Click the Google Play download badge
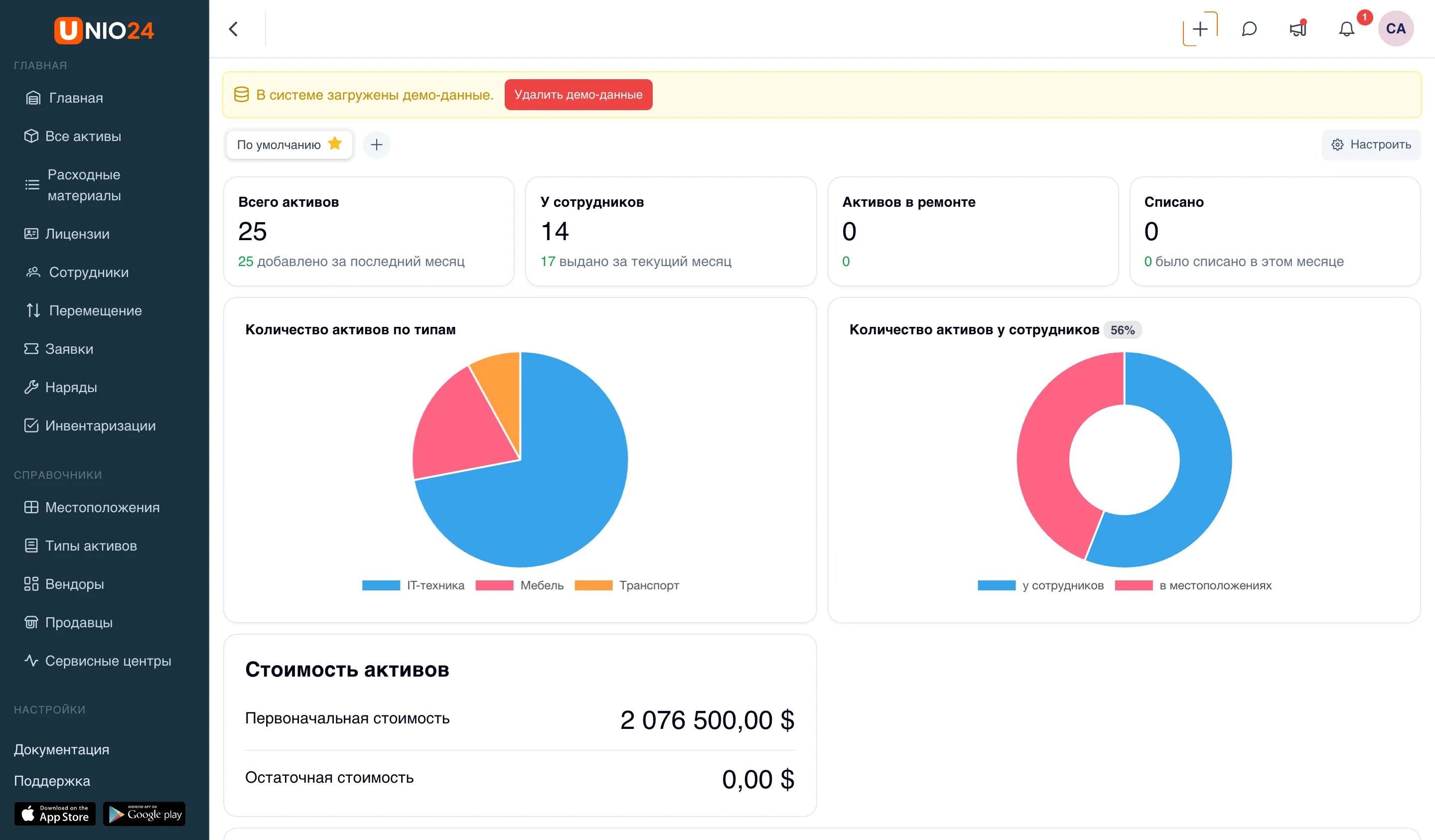 pos(144,814)
